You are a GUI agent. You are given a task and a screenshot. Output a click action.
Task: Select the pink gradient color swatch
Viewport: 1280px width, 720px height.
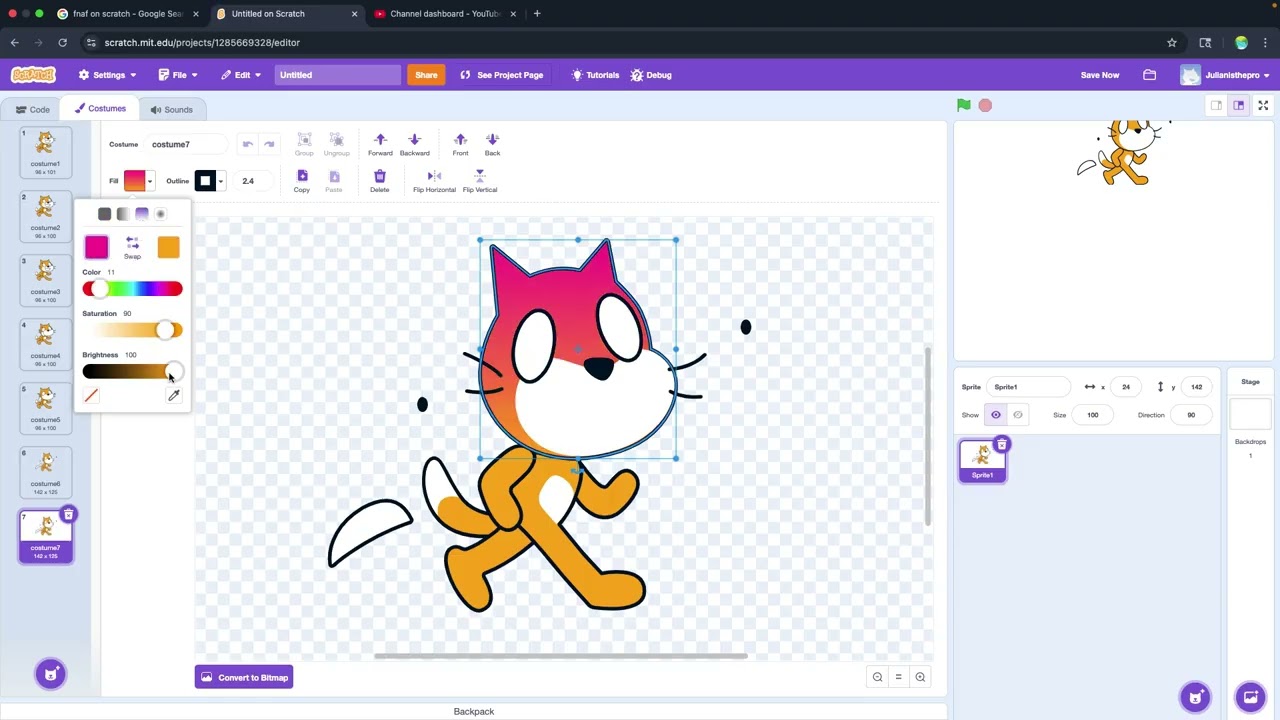[x=96, y=247]
